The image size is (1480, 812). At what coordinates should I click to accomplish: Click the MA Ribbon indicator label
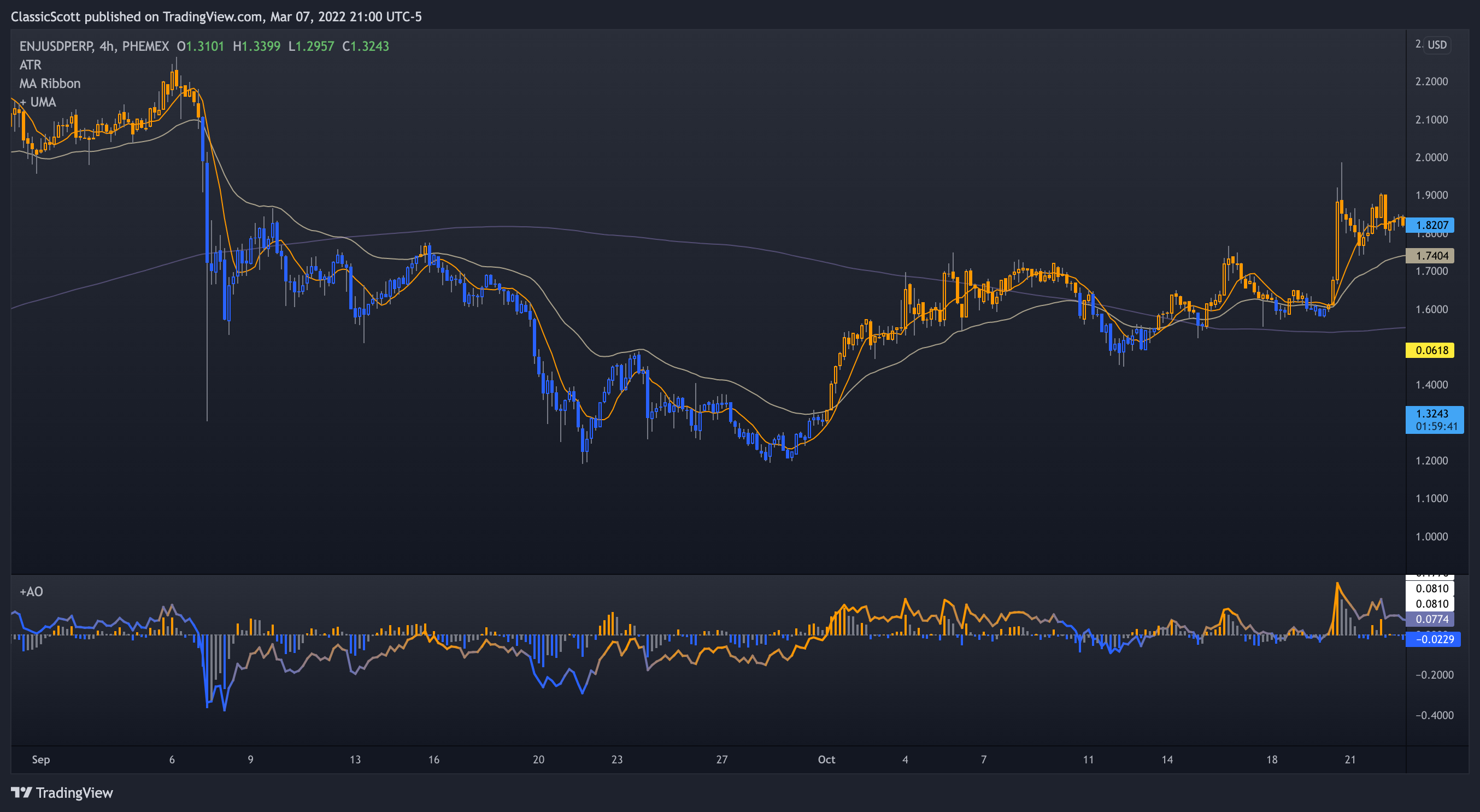click(50, 83)
